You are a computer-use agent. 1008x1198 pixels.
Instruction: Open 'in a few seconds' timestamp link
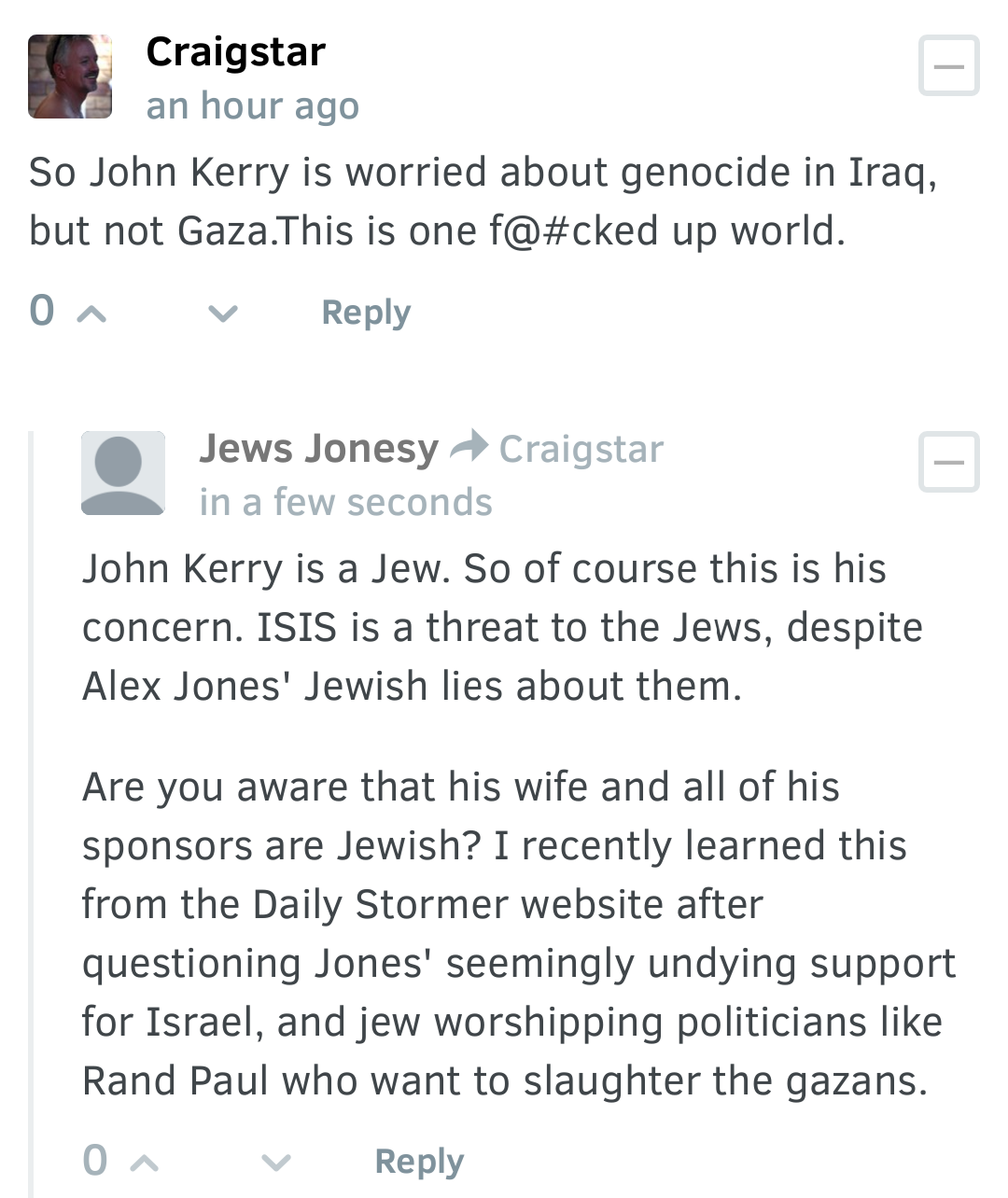click(345, 502)
